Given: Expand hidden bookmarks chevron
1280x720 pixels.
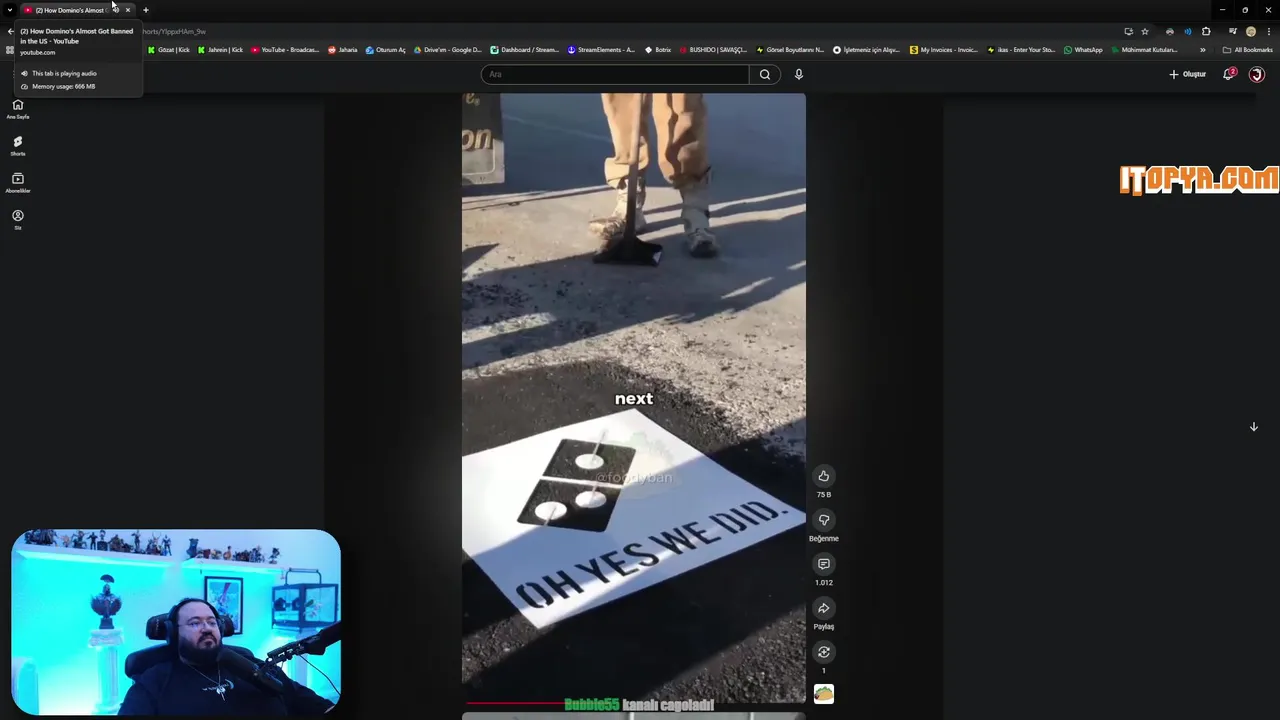Looking at the screenshot, I should pyautogui.click(x=1202, y=50).
